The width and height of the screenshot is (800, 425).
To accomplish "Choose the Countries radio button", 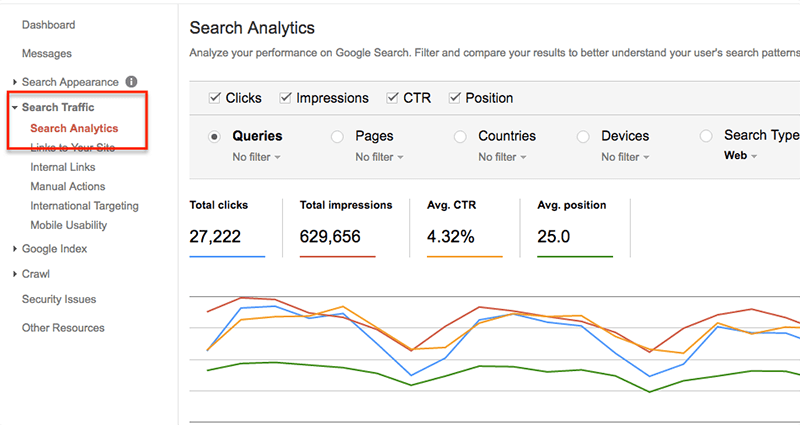I will coord(460,136).
